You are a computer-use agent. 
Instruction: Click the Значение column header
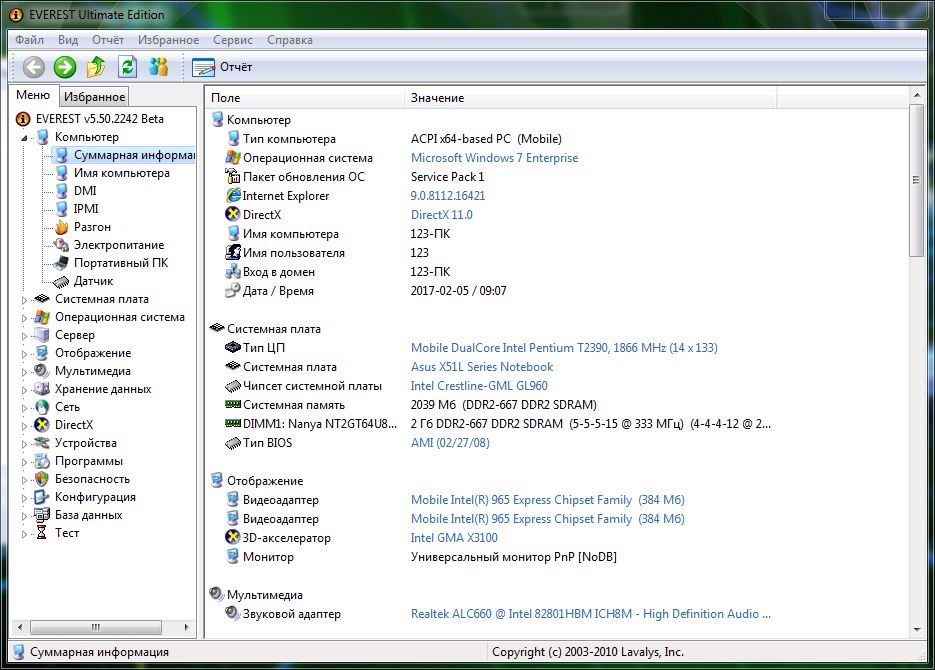click(592, 98)
